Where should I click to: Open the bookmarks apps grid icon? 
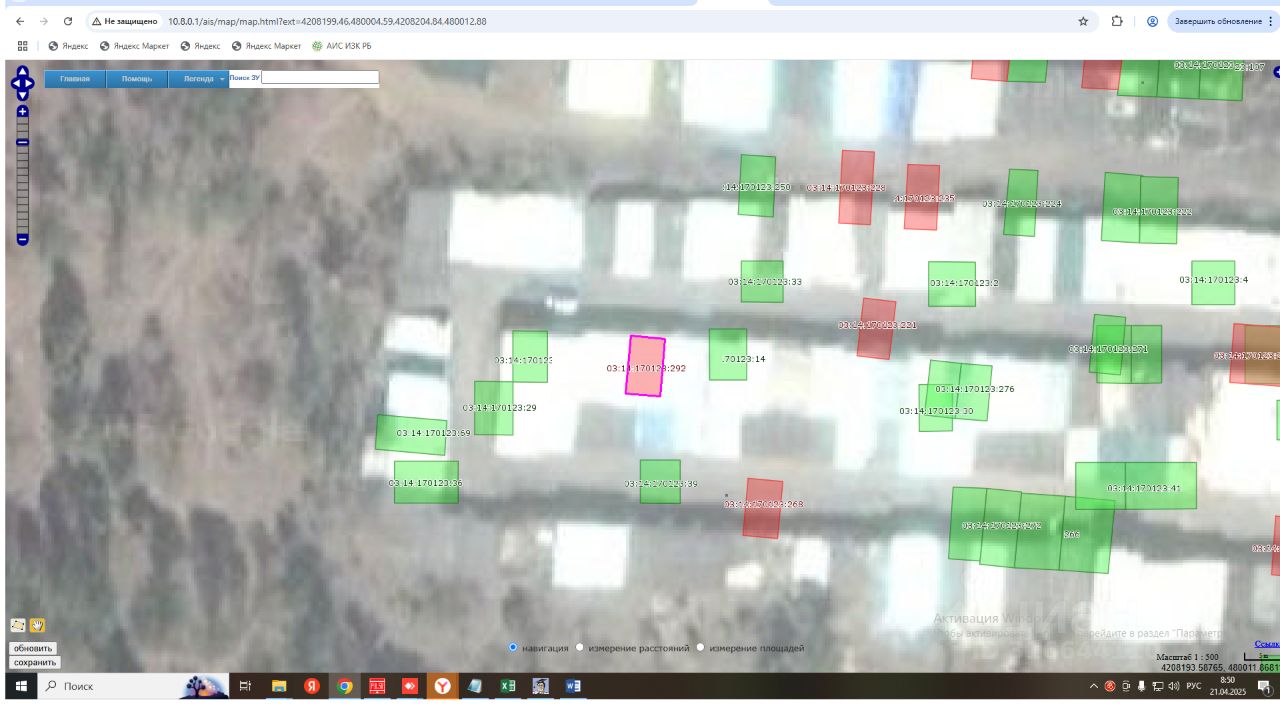pos(22,45)
